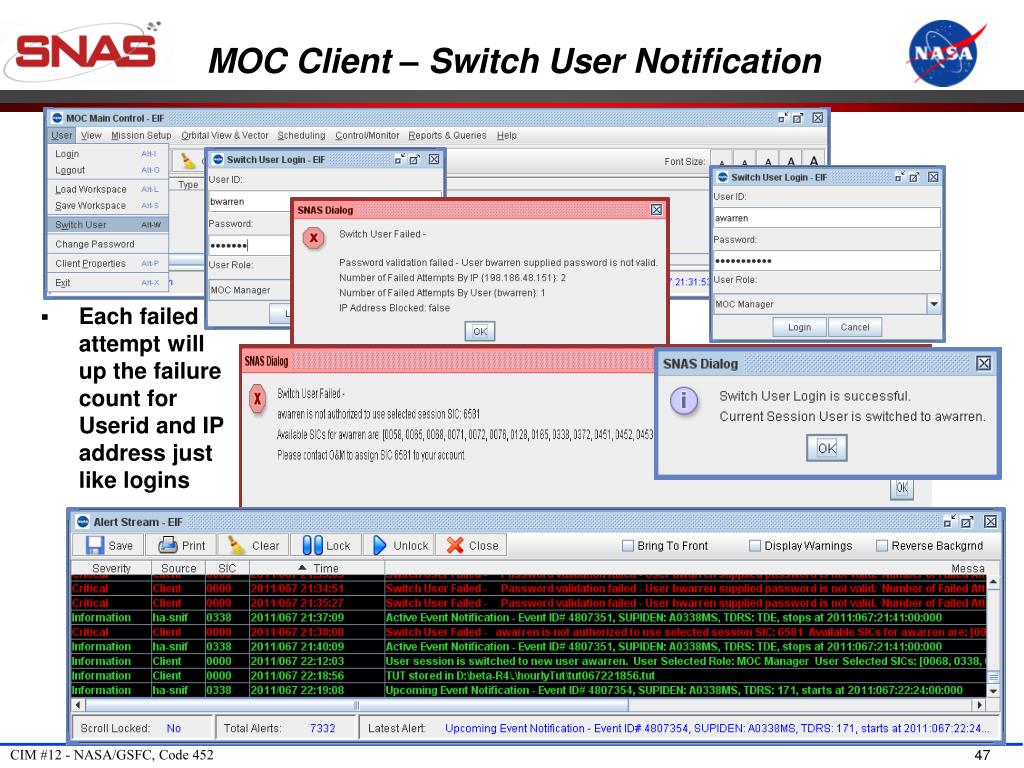The width and height of the screenshot is (1024, 768).
Task: Open the View menu
Action: (x=91, y=135)
